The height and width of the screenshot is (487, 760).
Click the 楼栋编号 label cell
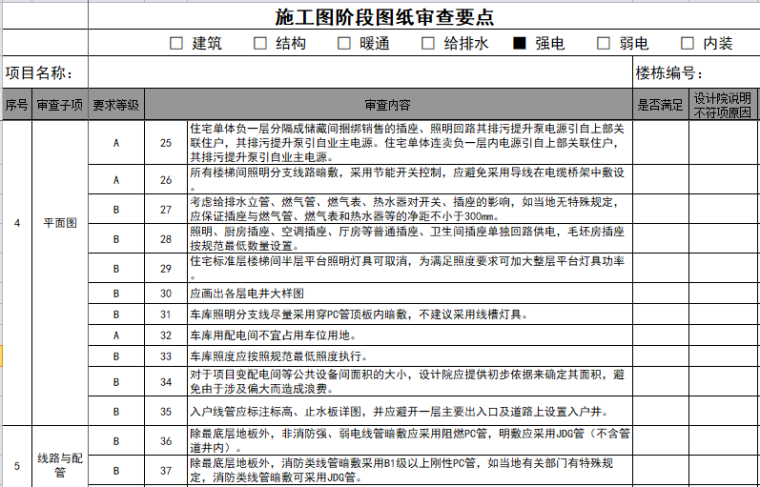[669, 73]
